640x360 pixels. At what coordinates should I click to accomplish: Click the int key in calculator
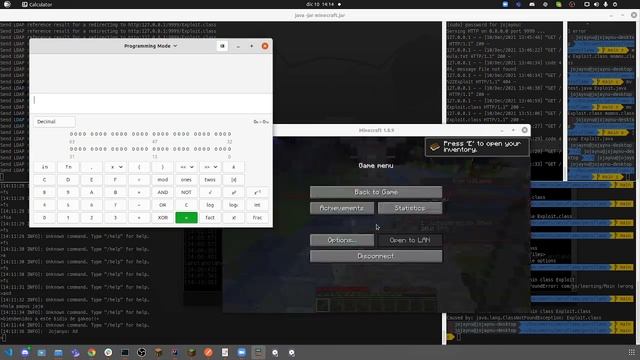coord(258,205)
